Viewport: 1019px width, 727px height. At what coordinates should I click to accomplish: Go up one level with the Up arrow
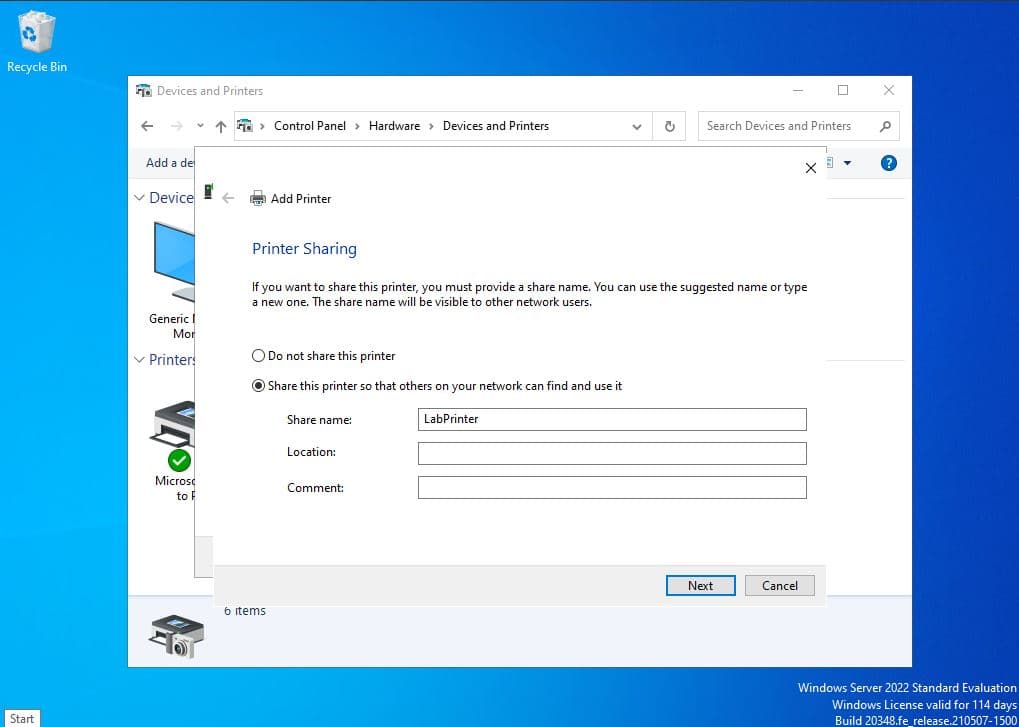(221, 126)
